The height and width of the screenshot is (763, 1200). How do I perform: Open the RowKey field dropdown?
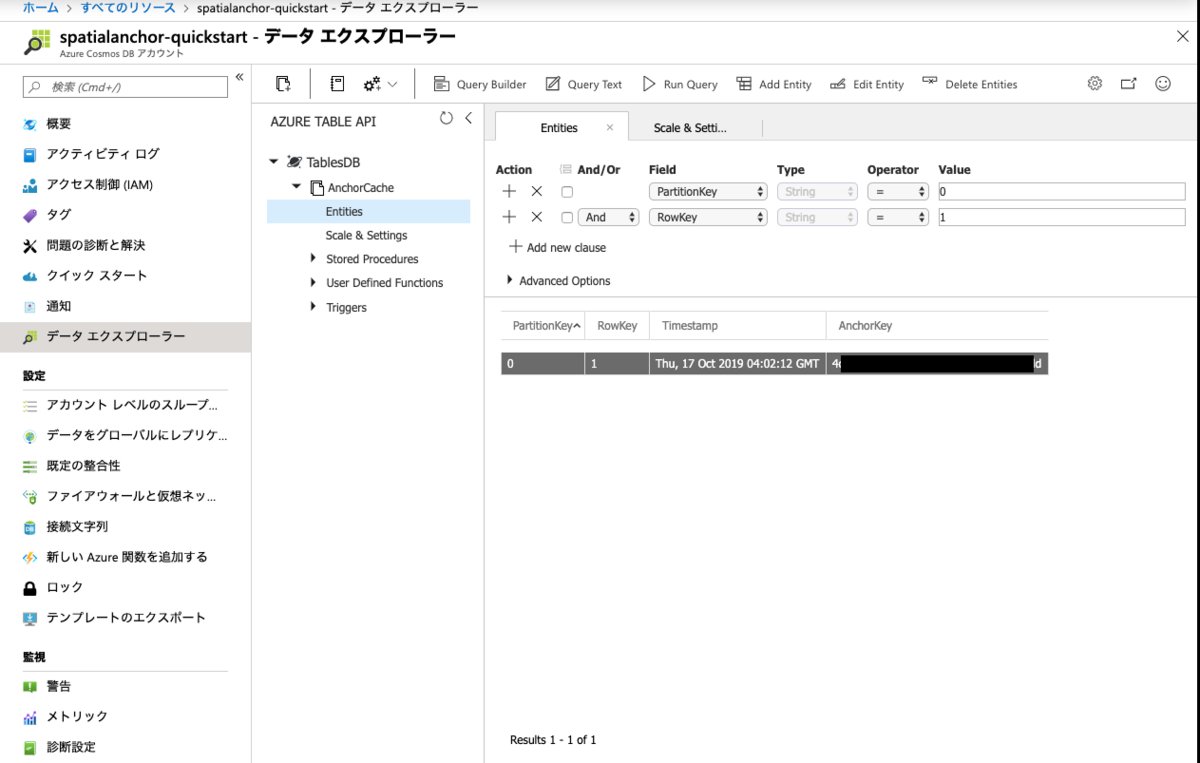click(x=708, y=217)
